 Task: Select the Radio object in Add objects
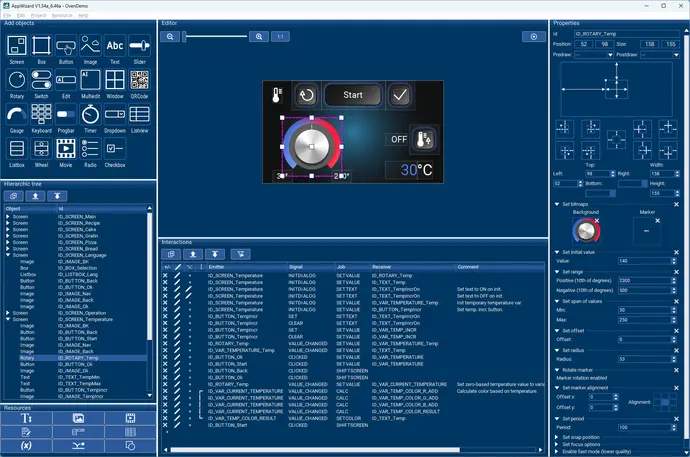click(90, 149)
